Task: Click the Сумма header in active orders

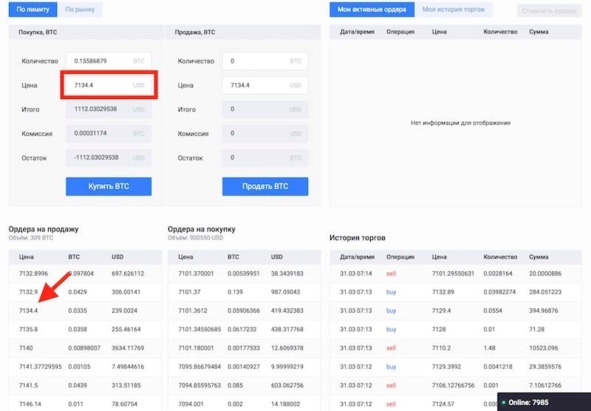Action: 539,32
